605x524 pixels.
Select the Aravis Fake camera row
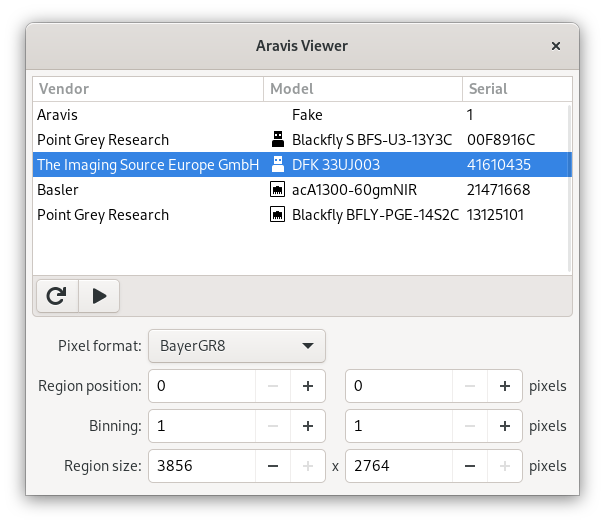[x=300, y=115]
